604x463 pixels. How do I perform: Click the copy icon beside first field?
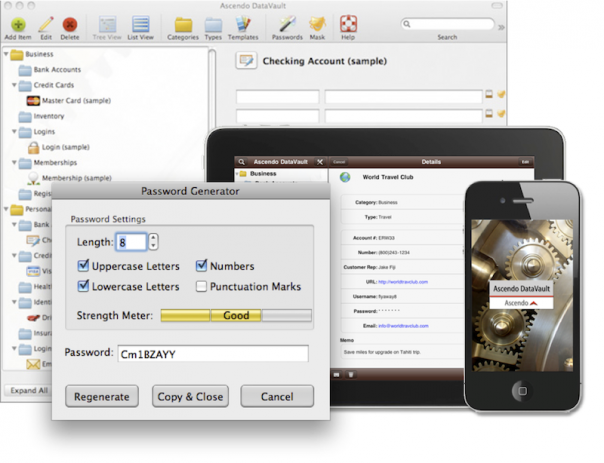tap(489, 94)
